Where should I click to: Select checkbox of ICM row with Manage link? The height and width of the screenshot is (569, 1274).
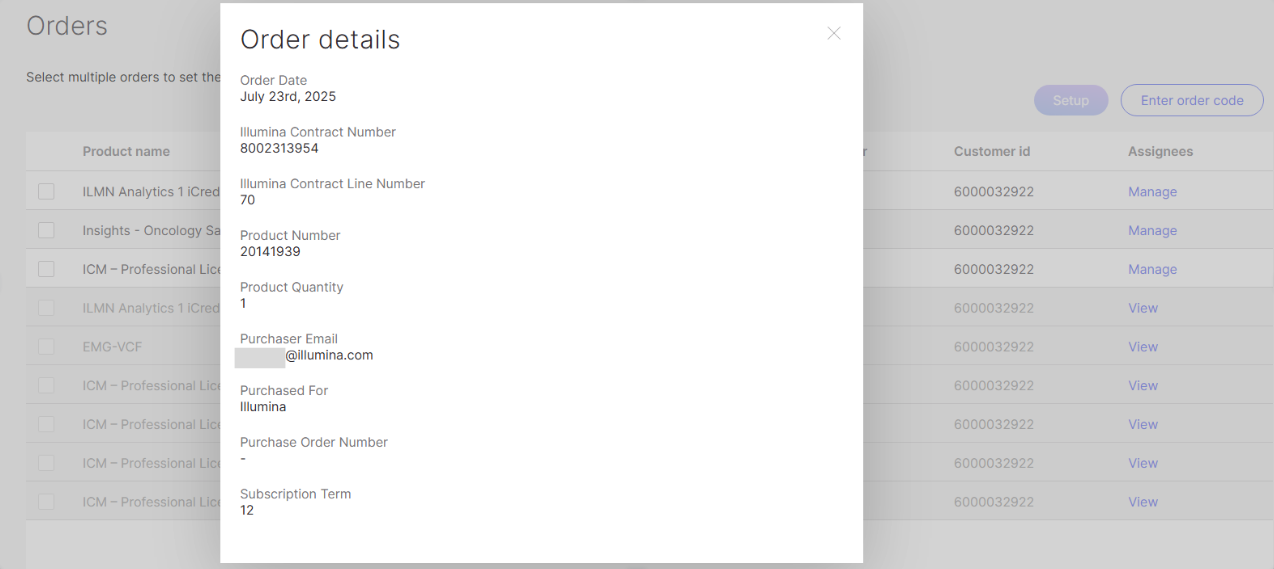tap(46, 269)
